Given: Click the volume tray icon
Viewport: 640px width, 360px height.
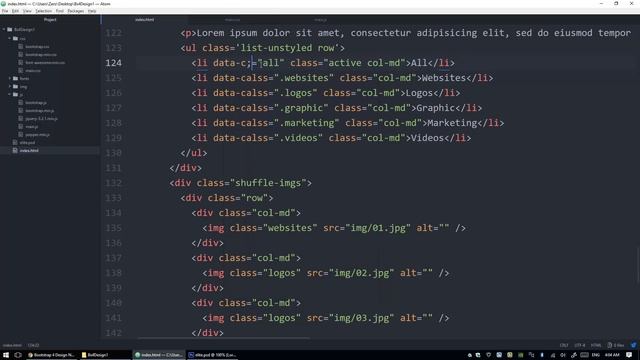Looking at the screenshot, I should pos(563,355).
